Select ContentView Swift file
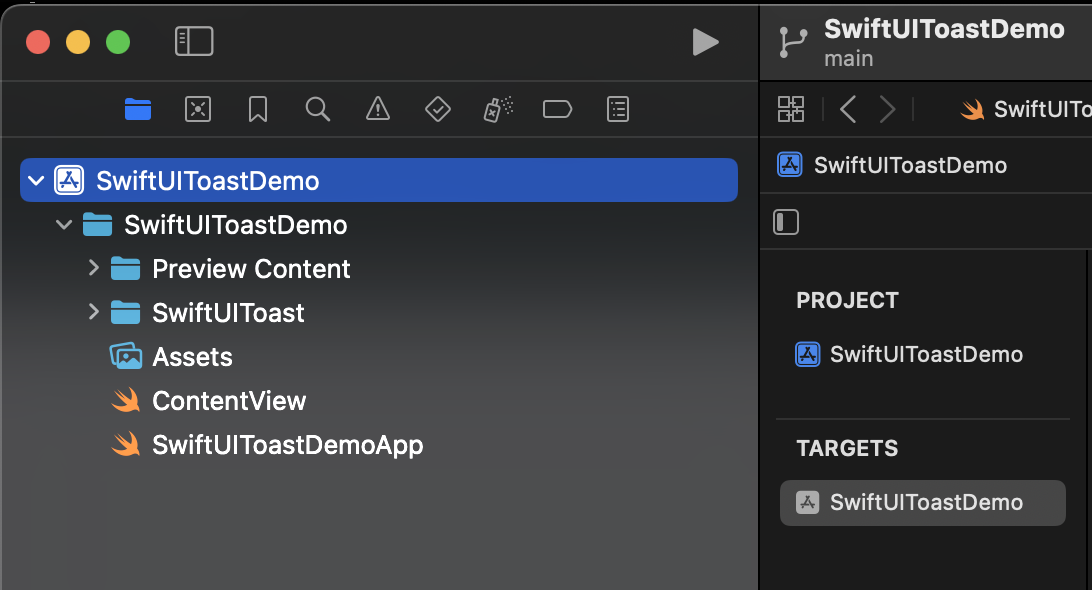1092x590 pixels. click(229, 401)
